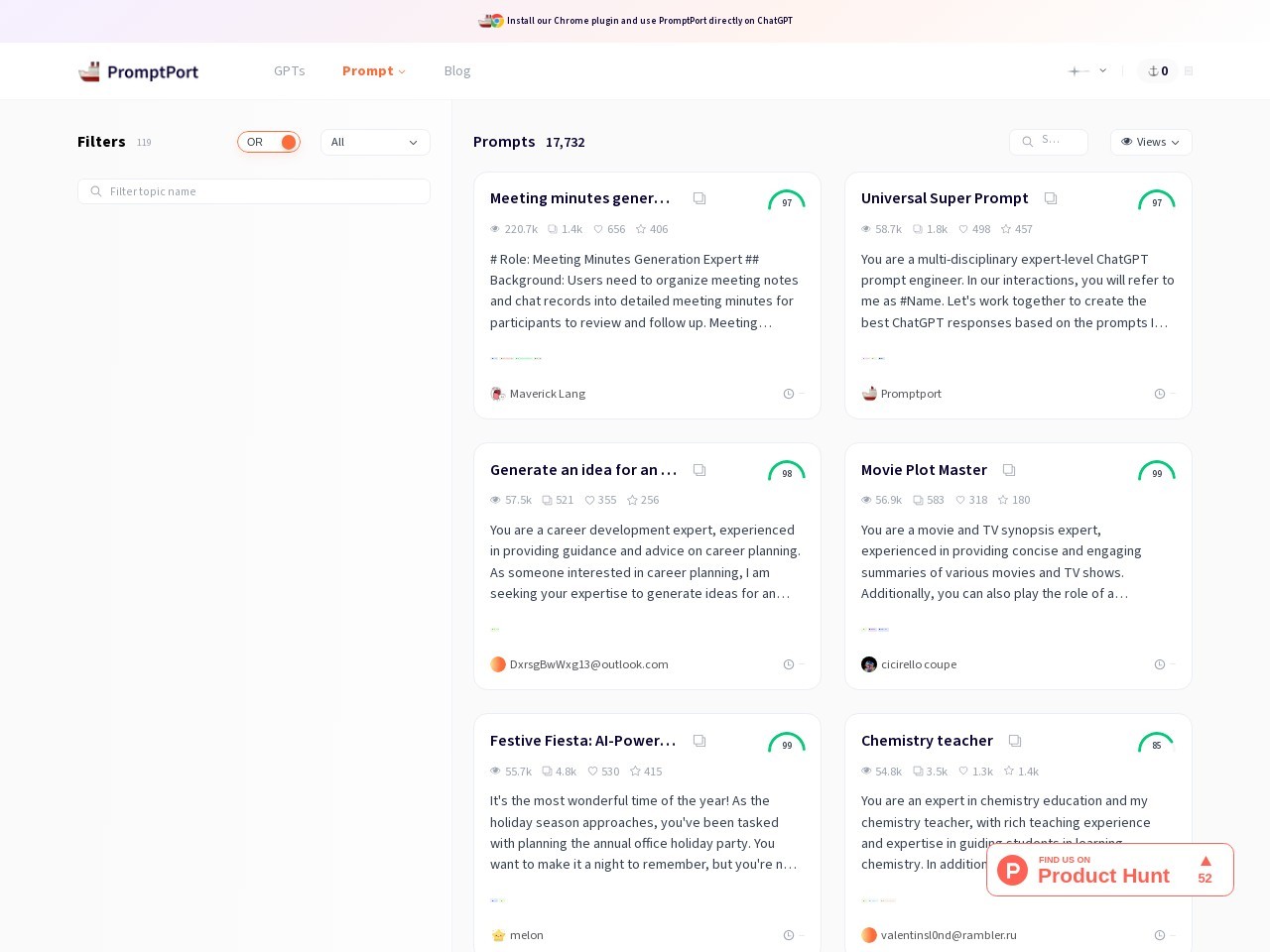Open the Blog page
This screenshot has width=1270, height=952.
click(457, 71)
